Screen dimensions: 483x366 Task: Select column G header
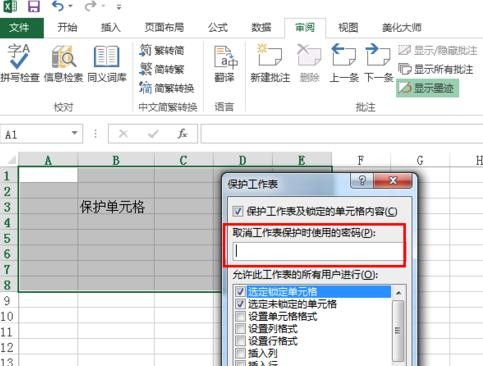pos(420,160)
